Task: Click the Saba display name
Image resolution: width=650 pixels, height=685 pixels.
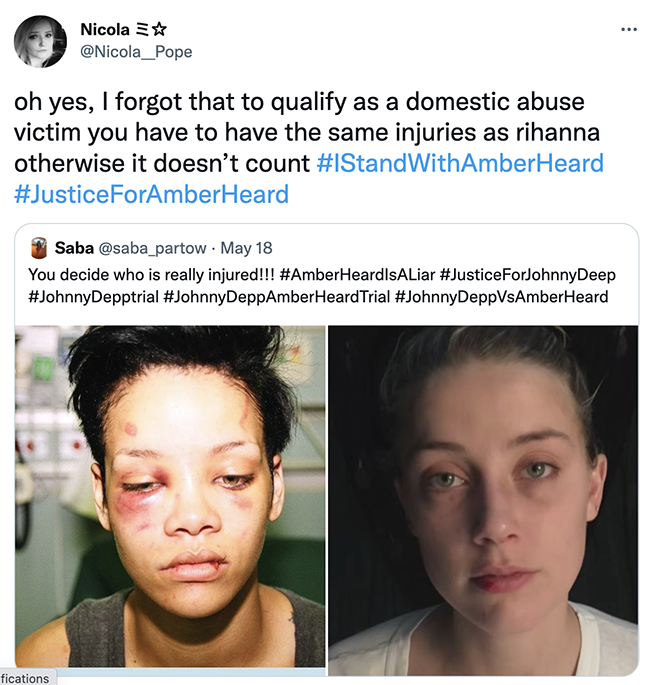Action: click(x=74, y=248)
